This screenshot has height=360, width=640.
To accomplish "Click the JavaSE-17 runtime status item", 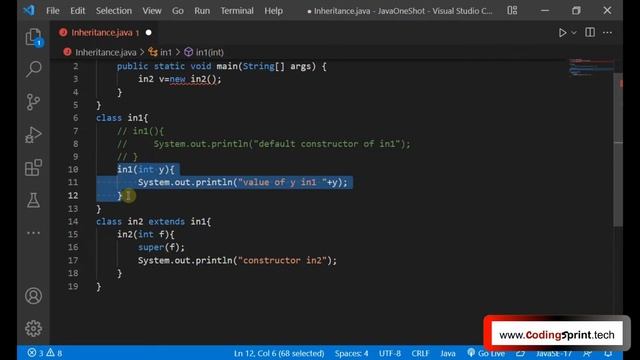I will coord(554,353).
